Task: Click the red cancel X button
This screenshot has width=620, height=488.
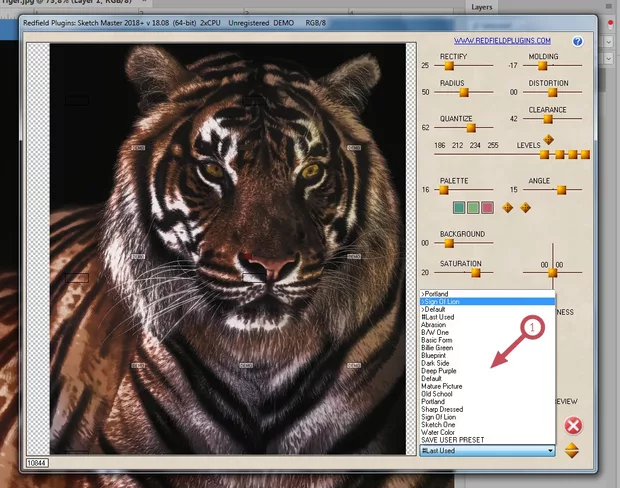Action: click(x=572, y=425)
